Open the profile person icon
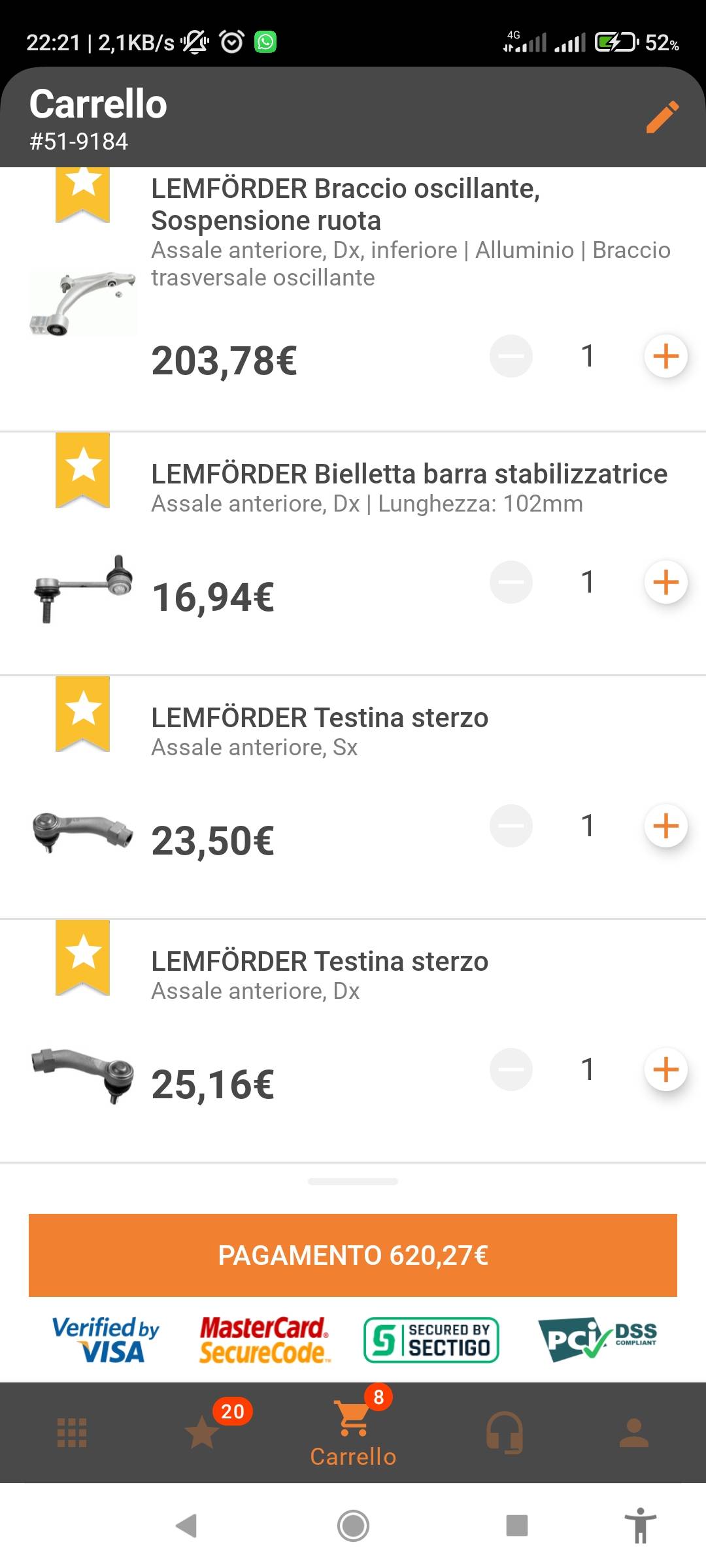Screen dimensions: 706x1568 (634, 1433)
